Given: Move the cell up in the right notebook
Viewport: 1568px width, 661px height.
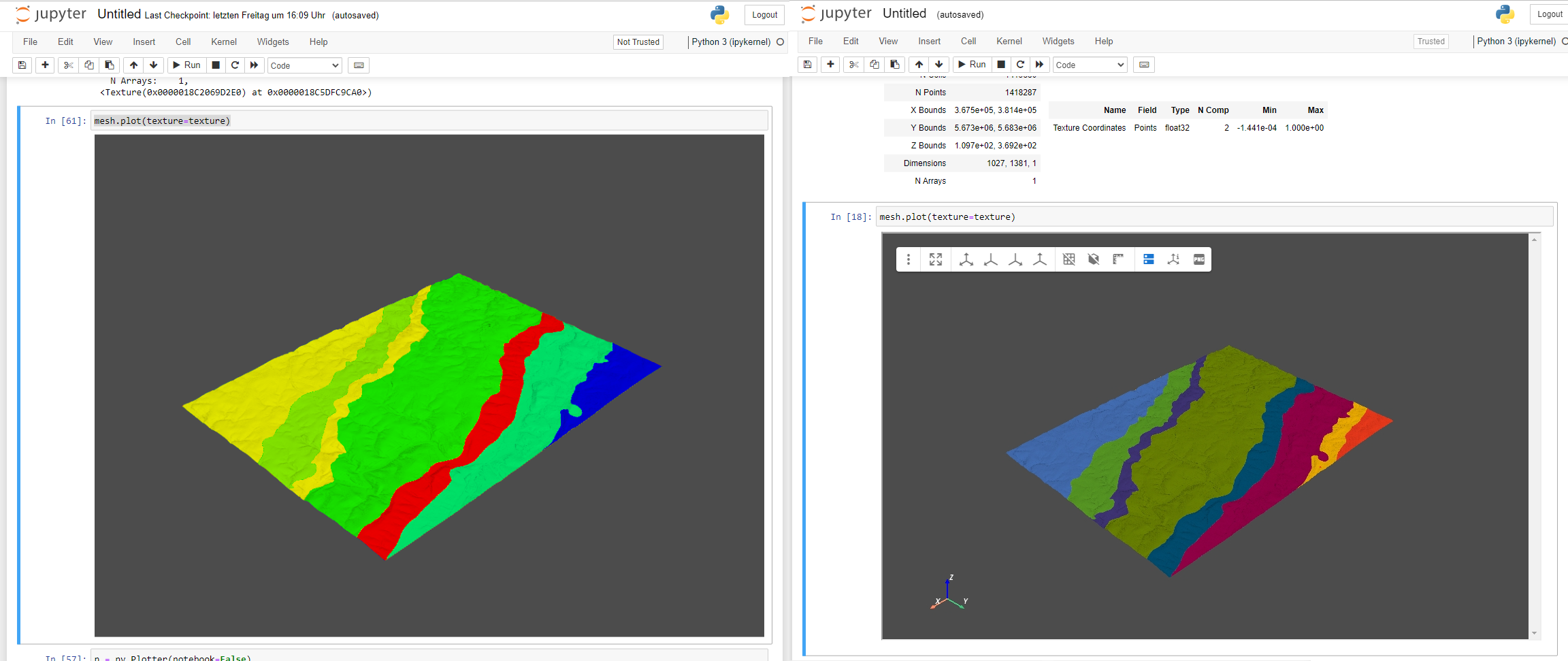Looking at the screenshot, I should 919,65.
